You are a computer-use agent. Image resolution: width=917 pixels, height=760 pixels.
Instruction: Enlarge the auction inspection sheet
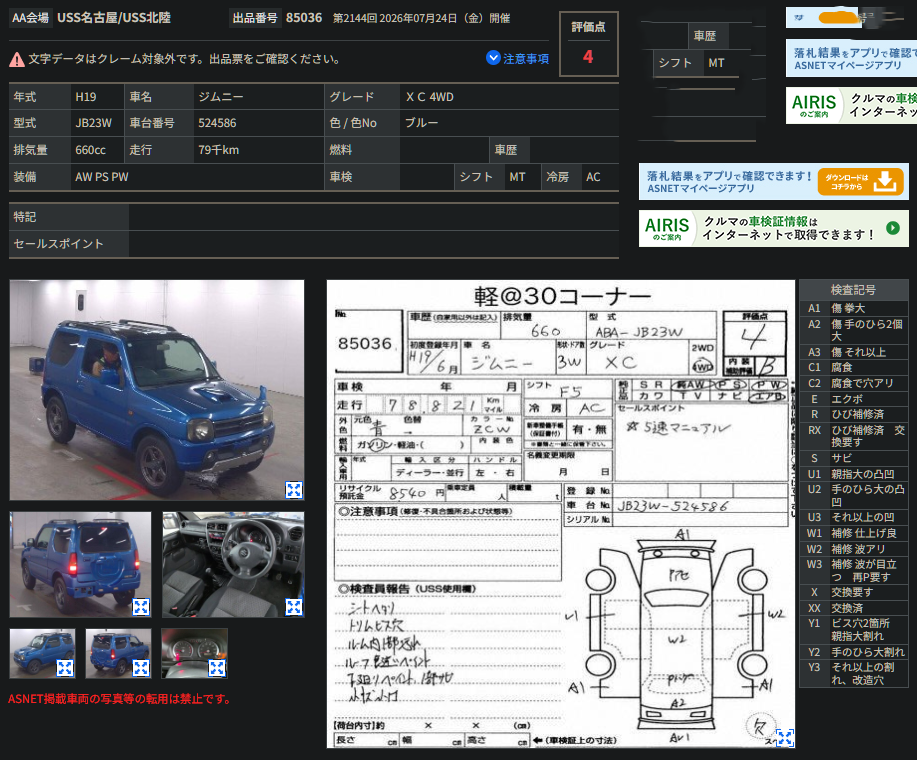coord(784,738)
